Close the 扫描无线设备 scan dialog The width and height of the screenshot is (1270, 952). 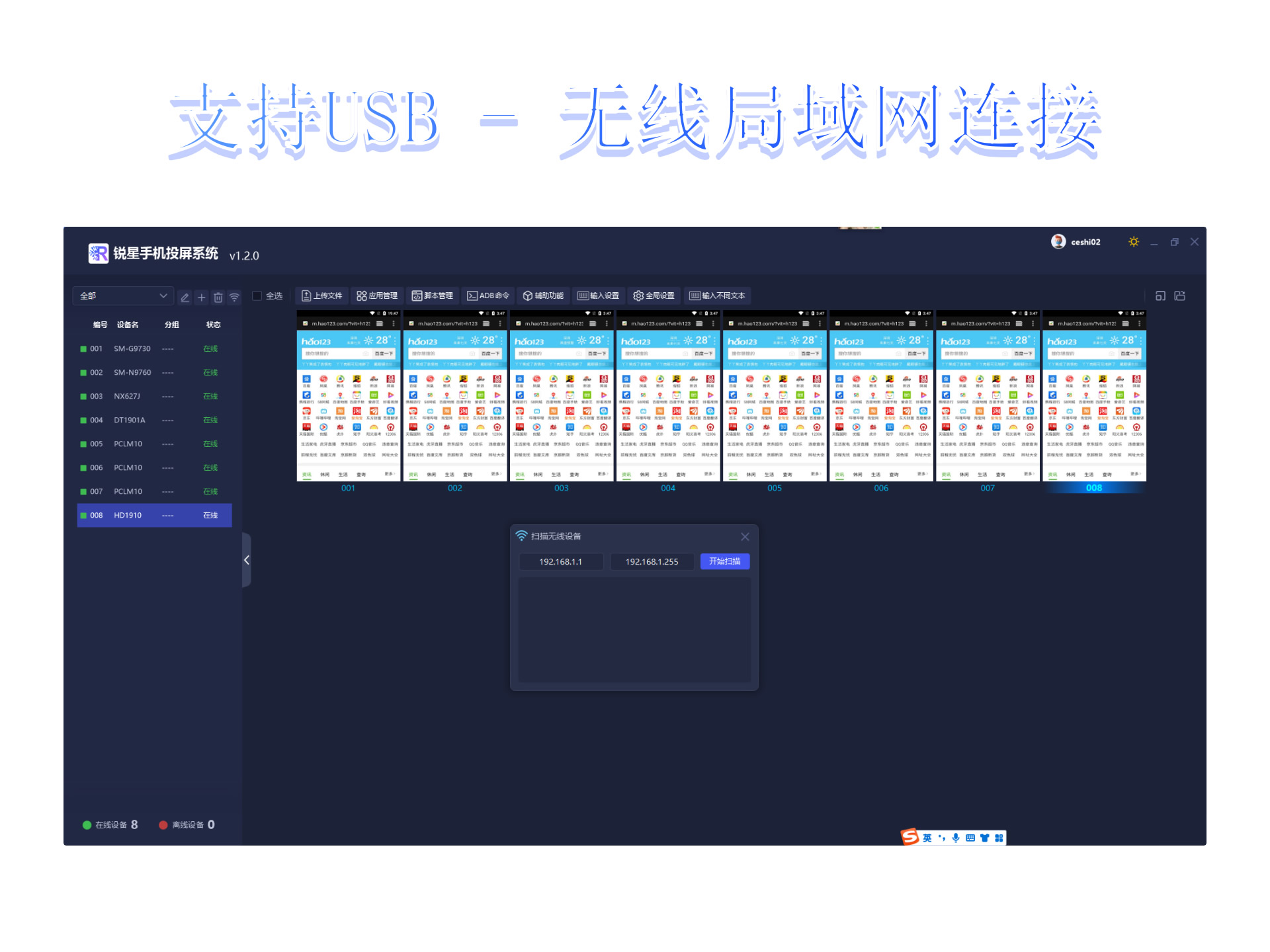[745, 537]
